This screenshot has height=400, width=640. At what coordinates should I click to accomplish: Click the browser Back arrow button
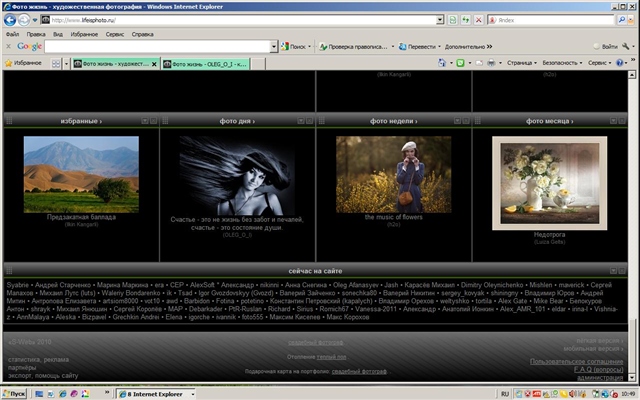click(x=12, y=19)
